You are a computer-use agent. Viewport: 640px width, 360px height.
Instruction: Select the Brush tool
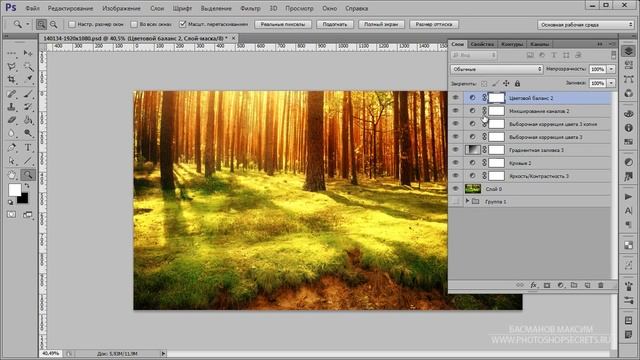(x=27, y=94)
